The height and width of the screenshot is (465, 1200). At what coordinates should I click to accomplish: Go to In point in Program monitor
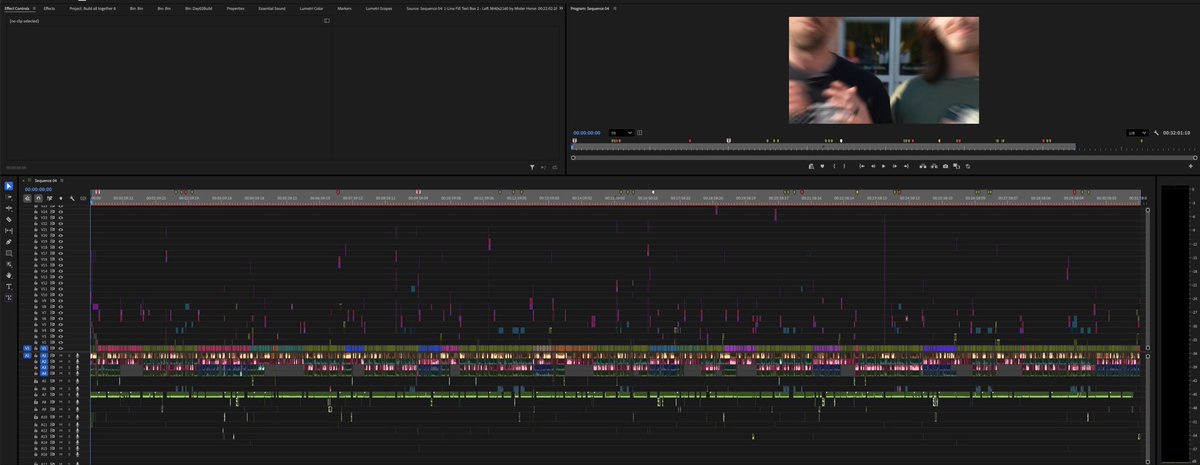pyautogui.click(x=862, y=166)
